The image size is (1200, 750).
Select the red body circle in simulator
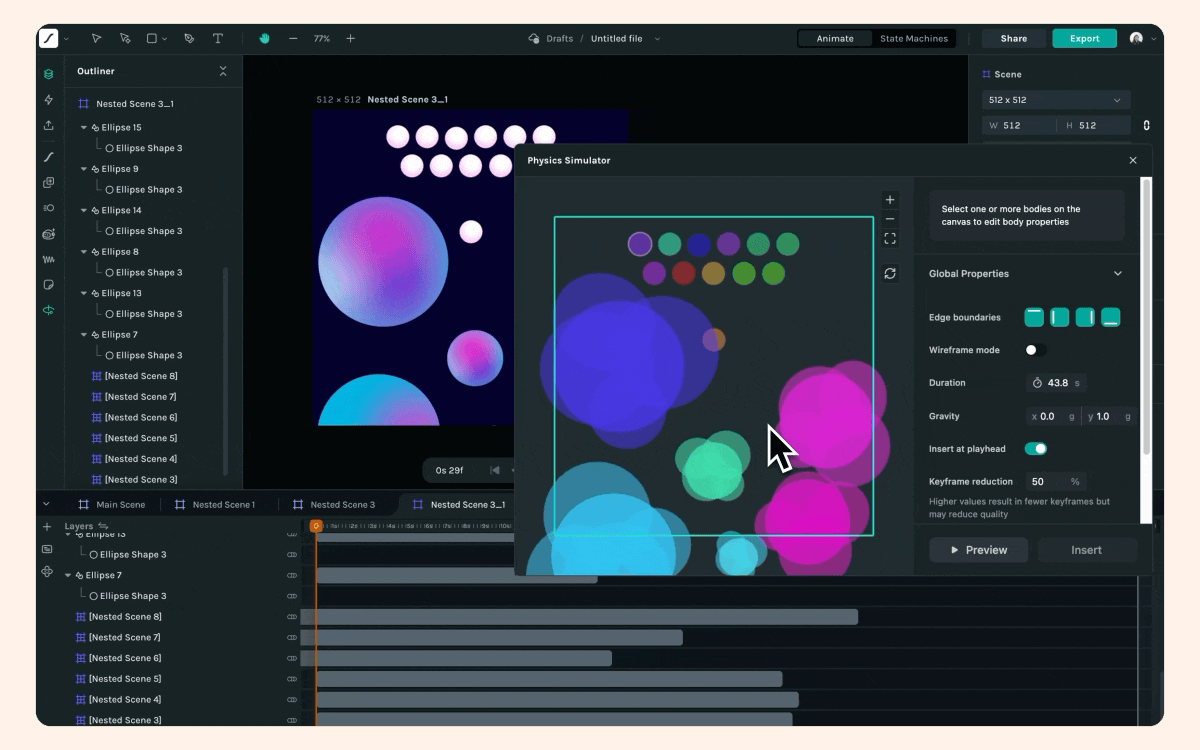683,273
